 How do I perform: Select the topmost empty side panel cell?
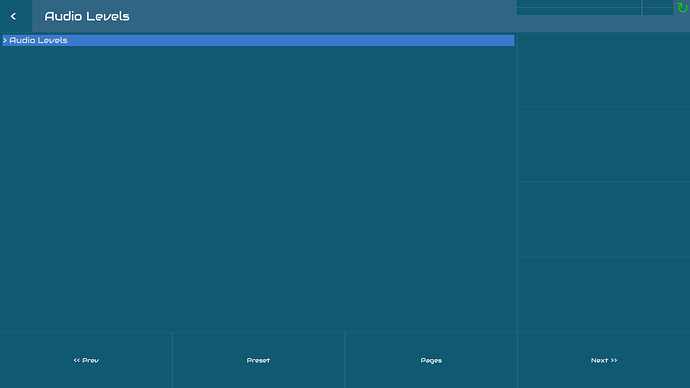pos(604,69)
